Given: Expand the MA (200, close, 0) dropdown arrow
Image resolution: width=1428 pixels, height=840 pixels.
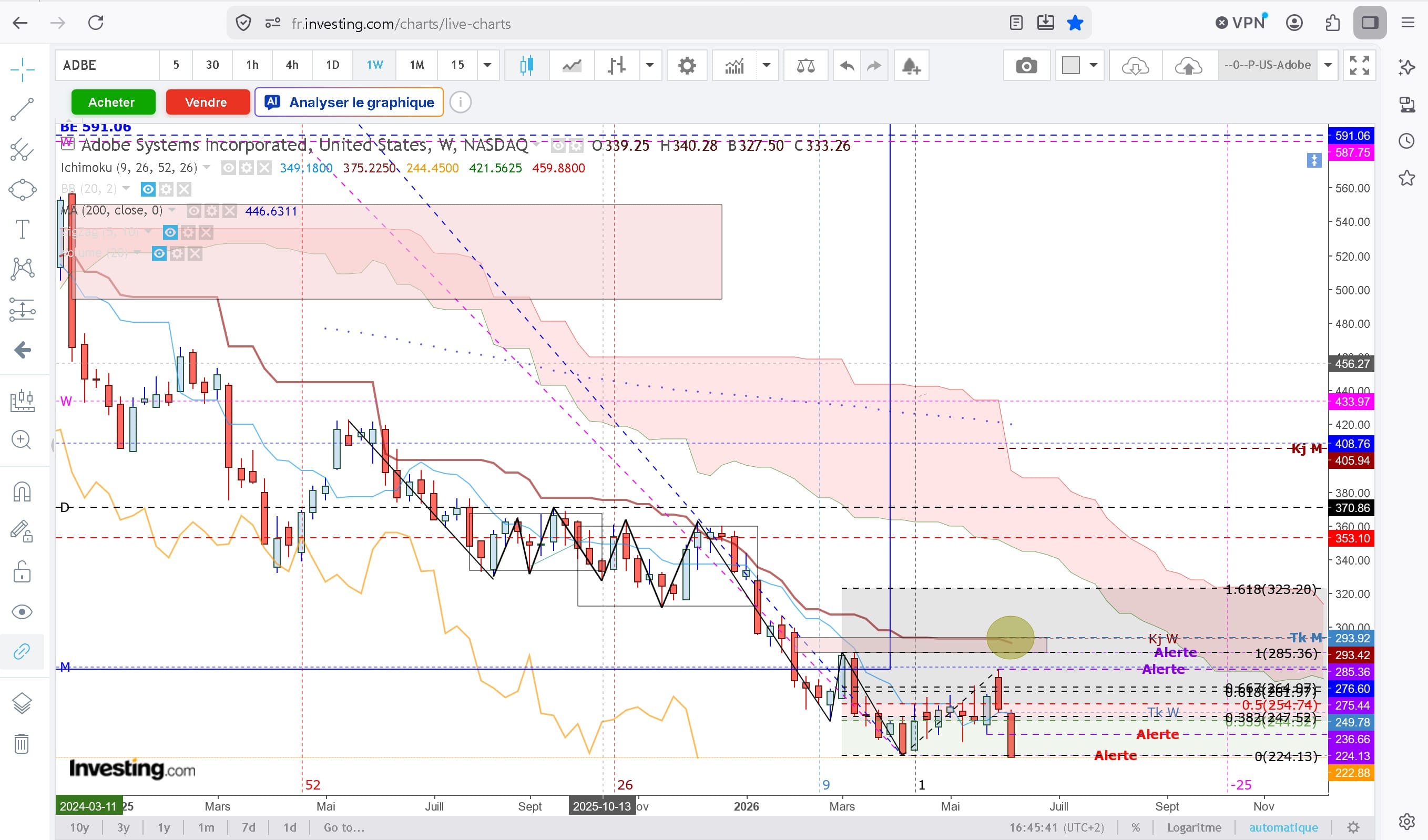Looking at the screenshot, I should (172, 211).
